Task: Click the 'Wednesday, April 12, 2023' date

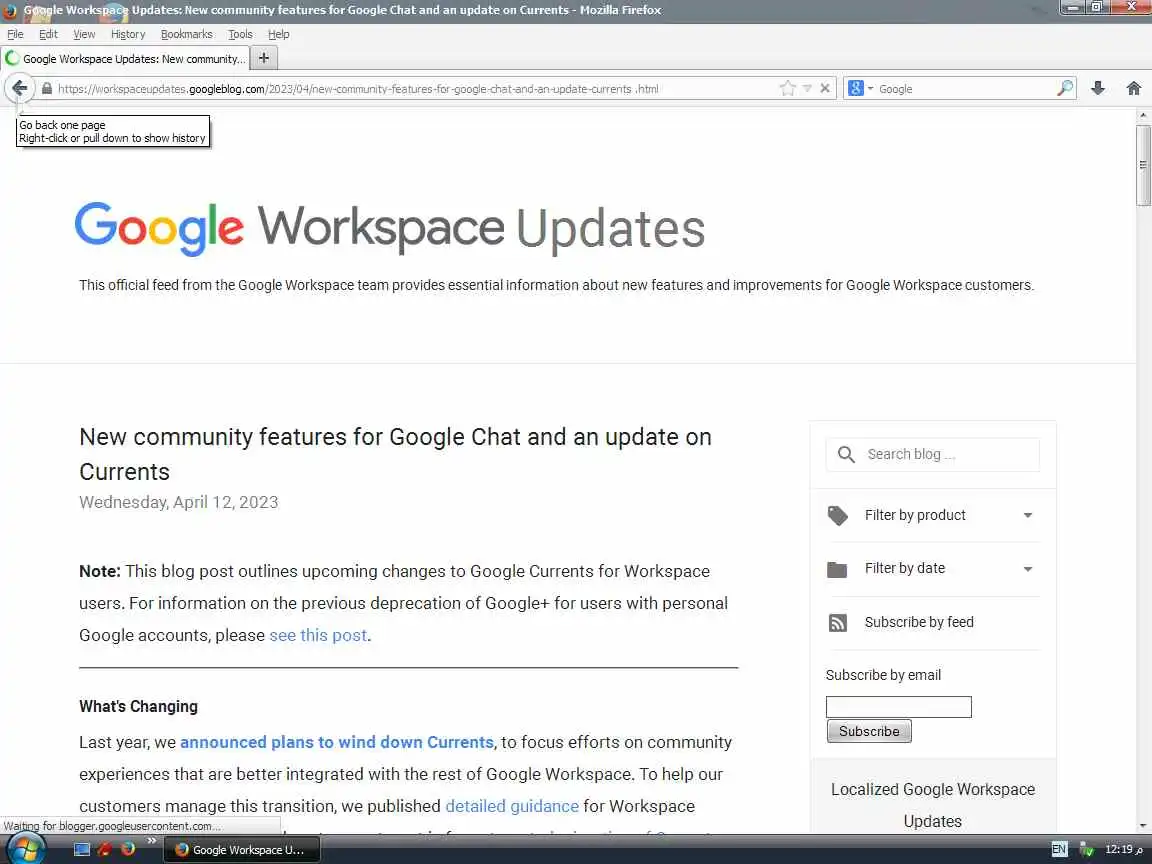Action: point(179,502)
